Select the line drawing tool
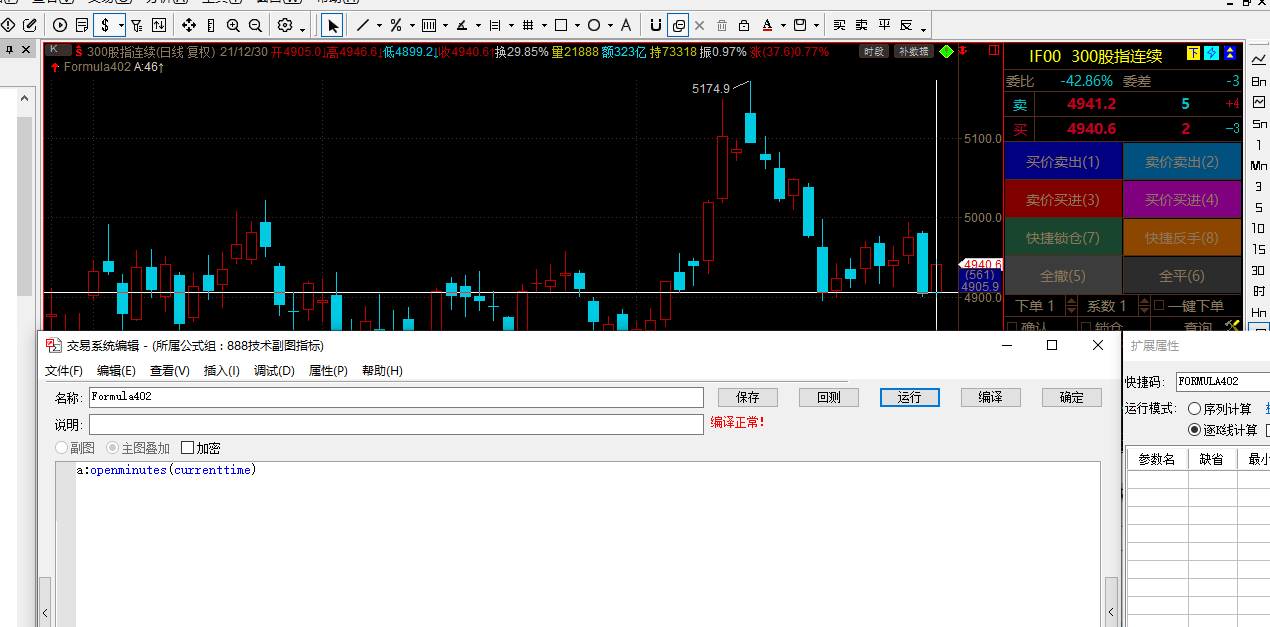 coord(363,25)
